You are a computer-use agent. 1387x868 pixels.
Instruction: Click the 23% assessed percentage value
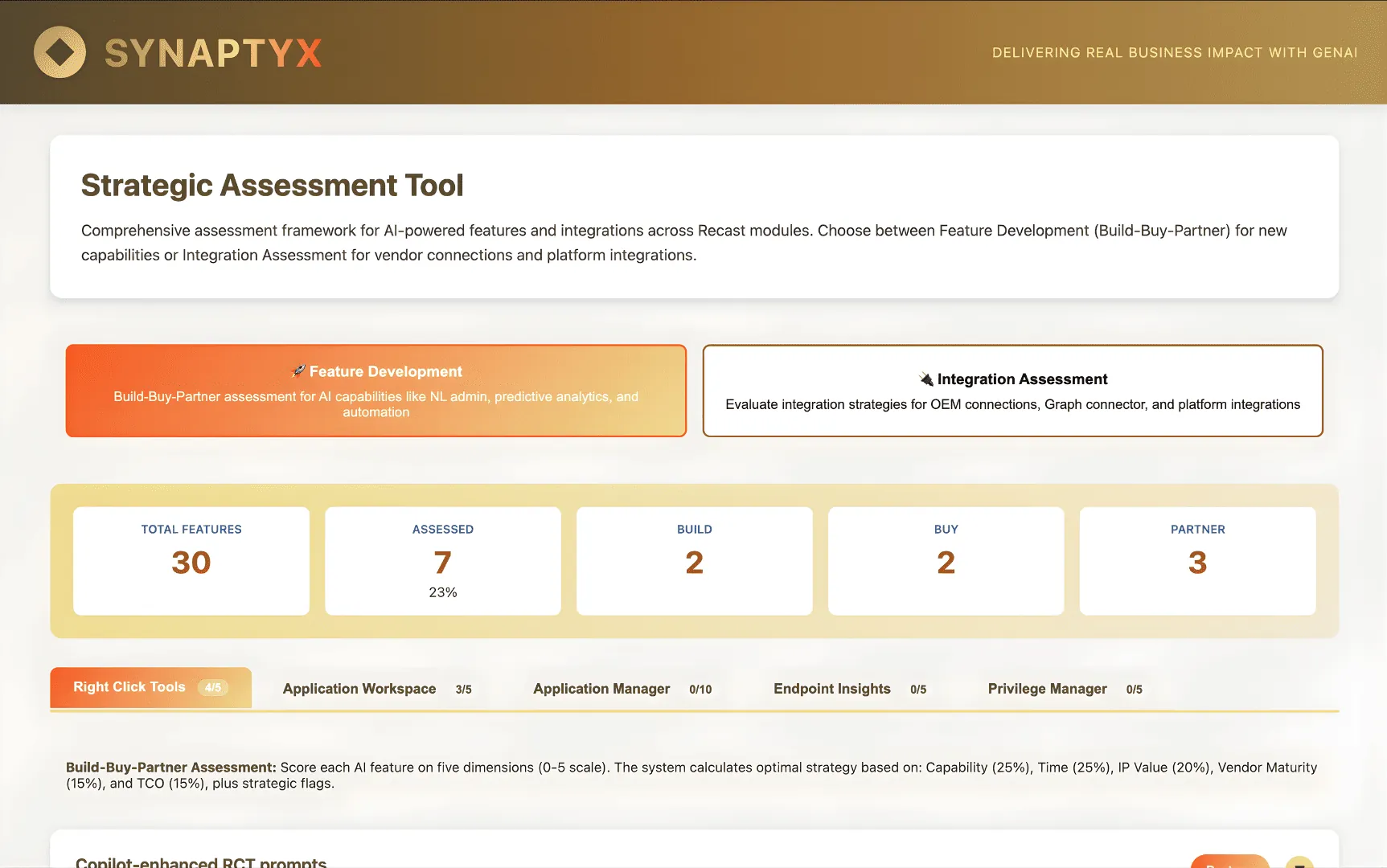(442, 592)
